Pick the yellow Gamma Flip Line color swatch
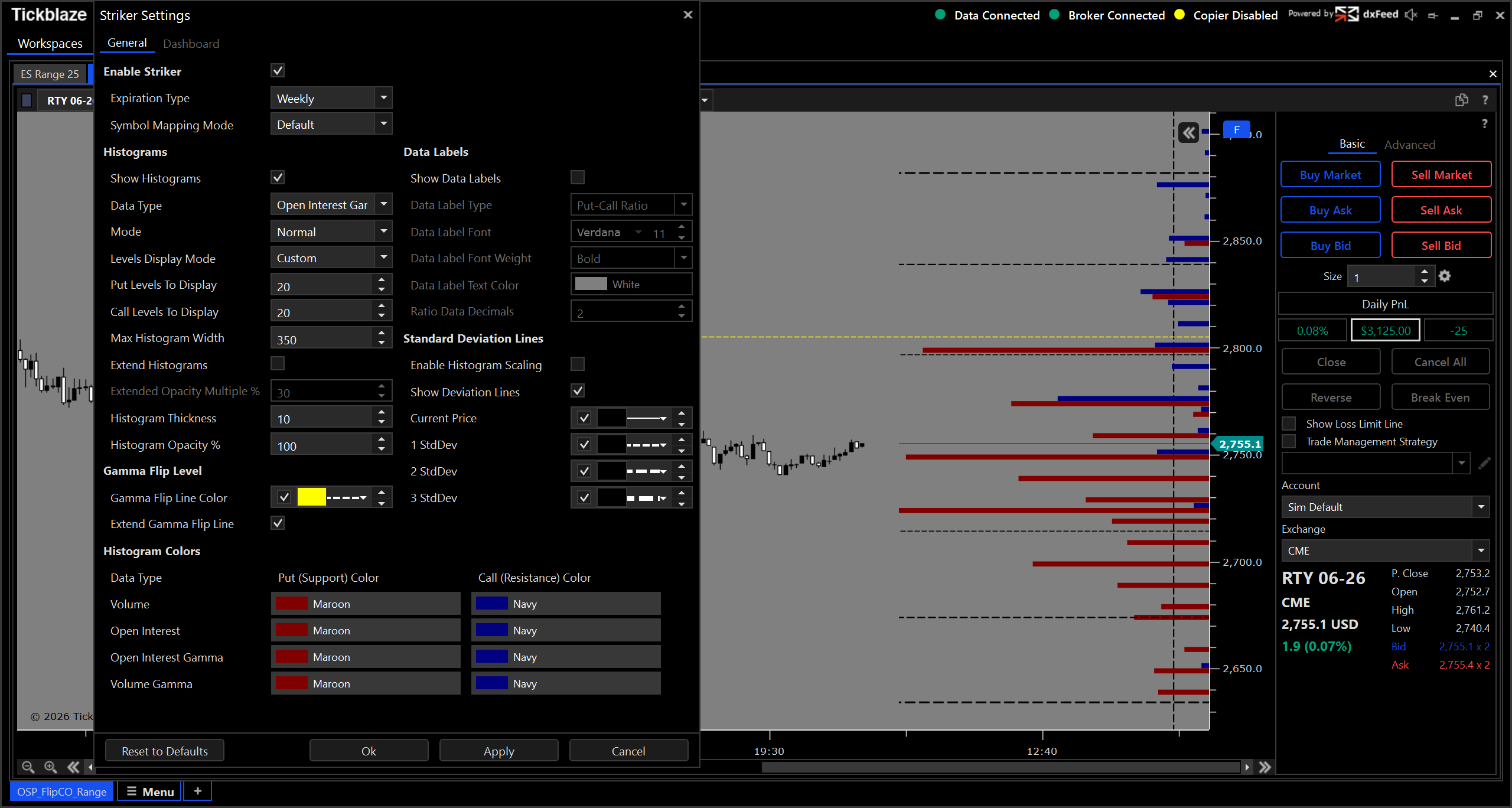 coord(311,497)
